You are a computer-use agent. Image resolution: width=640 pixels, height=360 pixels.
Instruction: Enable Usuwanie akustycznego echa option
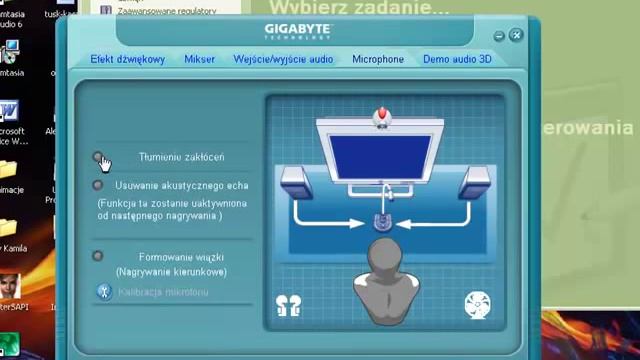tap(98, 185)
